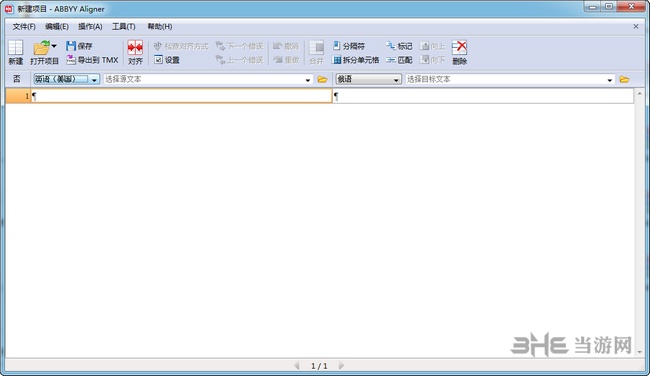Expand the 选择目标文本 dropdown arrow
This screenshot has width=650, height=376.
(x=609, y=80)
